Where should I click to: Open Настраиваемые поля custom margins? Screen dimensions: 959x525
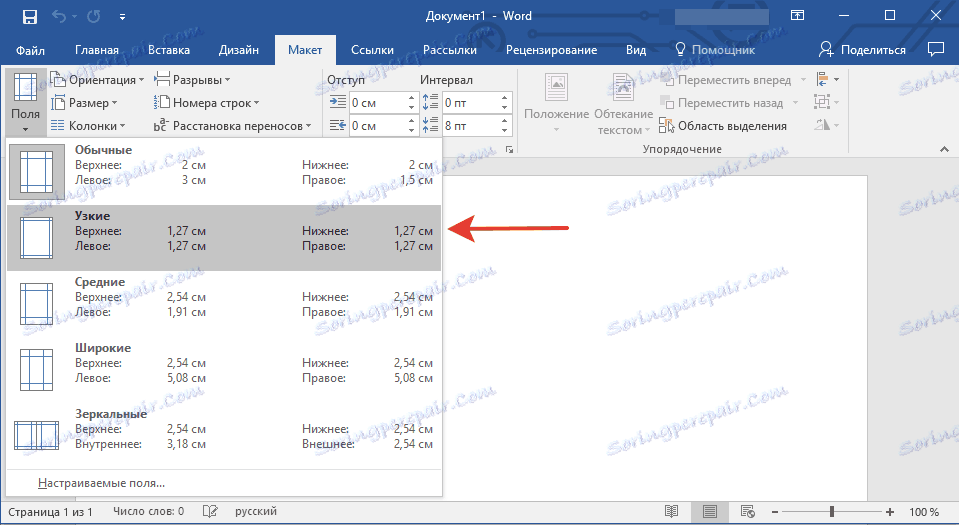coord(224,483)
